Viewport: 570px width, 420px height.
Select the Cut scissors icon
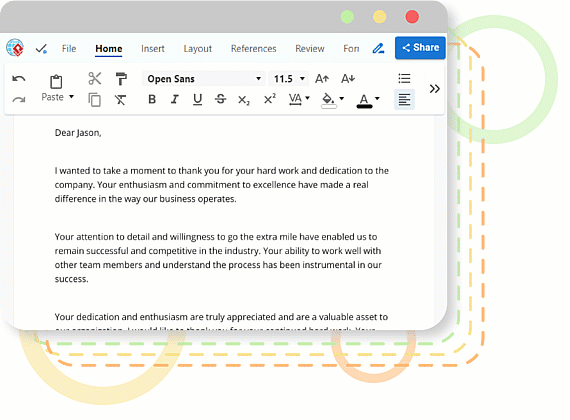pos(95,79)
